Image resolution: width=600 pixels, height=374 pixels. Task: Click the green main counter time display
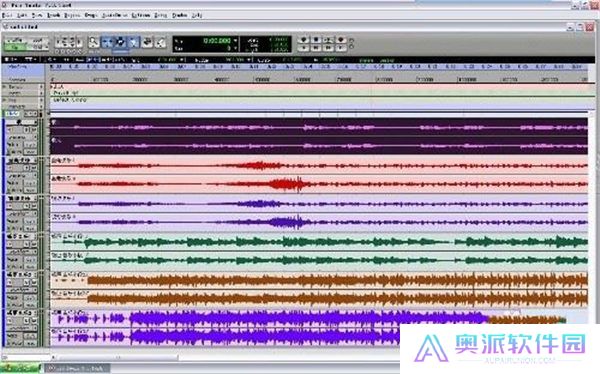pyautogui.click(x=217, y=41)
